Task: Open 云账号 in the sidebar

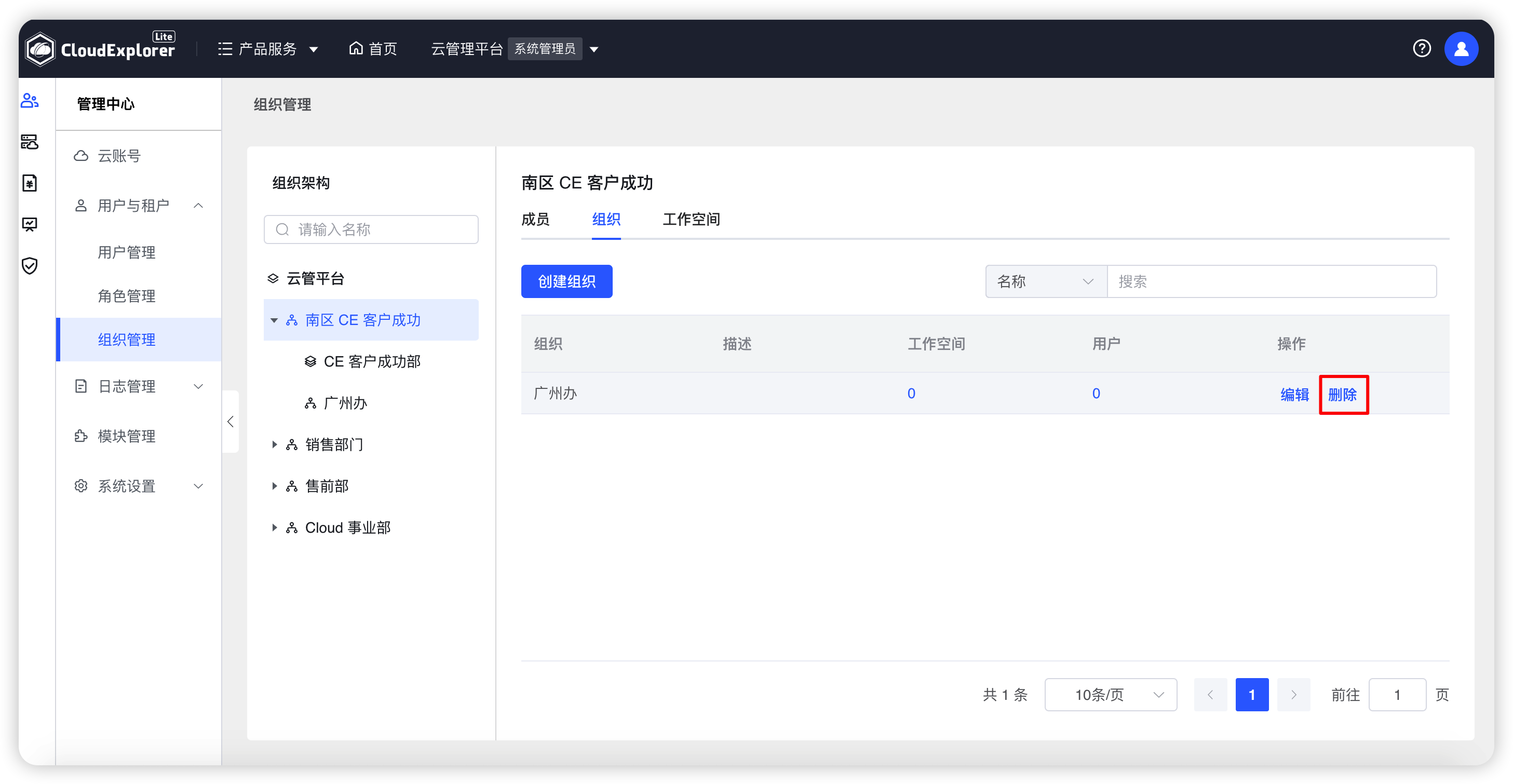Action: (x=119, y=156)
